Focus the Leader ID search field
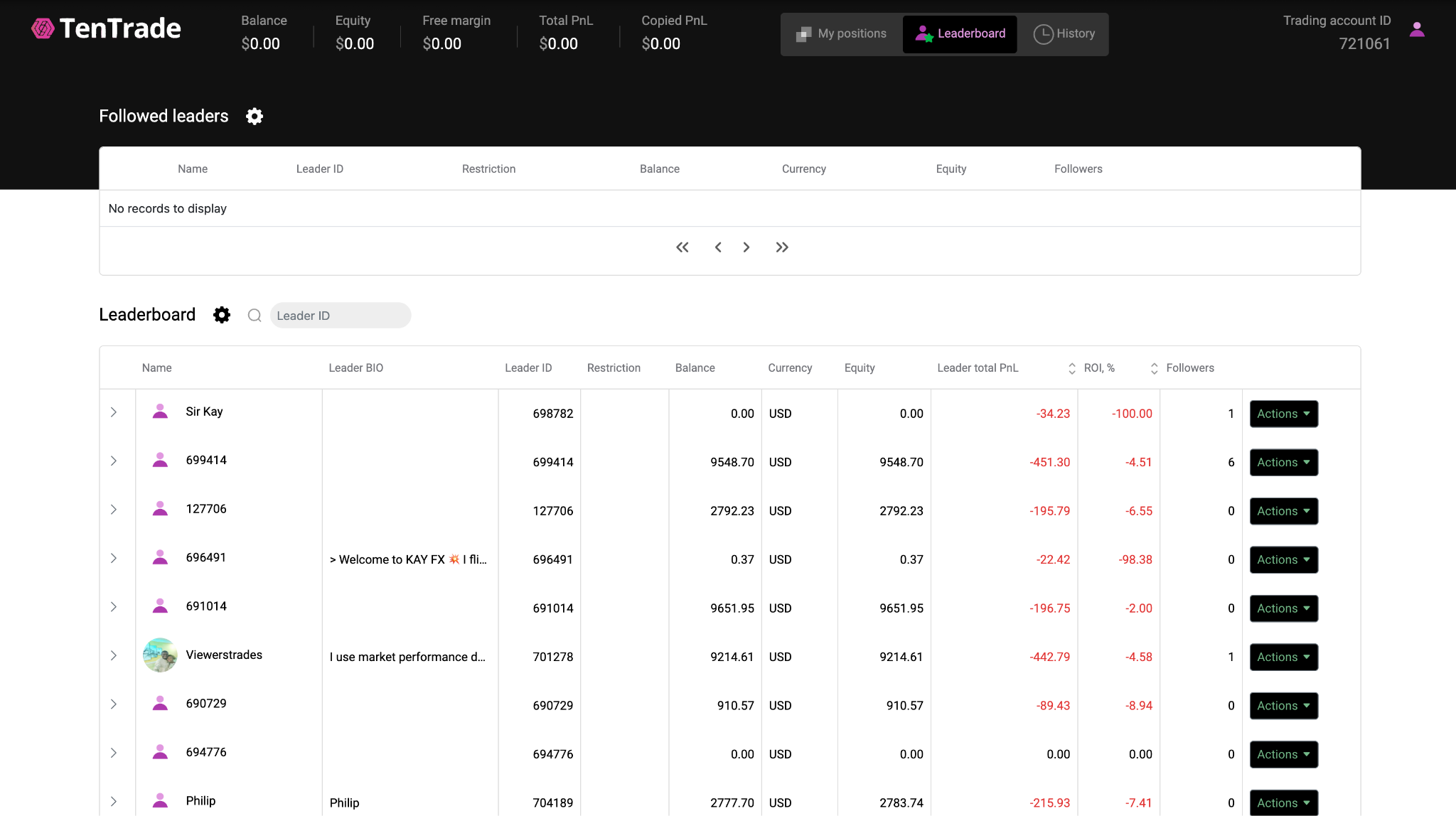Screen dimensions: 1456x816 (x=341, y=316)
